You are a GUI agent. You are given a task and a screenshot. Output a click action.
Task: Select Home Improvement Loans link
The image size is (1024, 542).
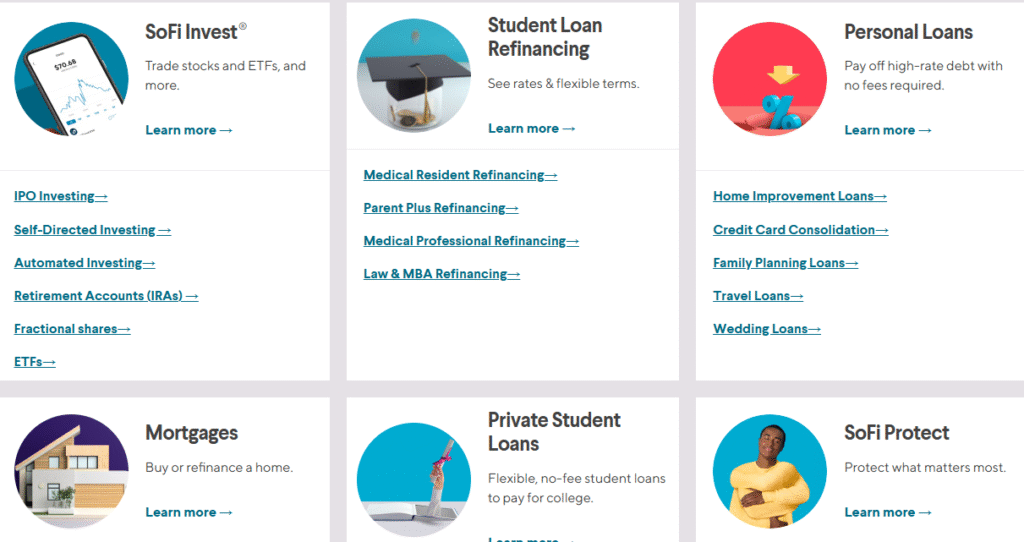coord(800,197)
